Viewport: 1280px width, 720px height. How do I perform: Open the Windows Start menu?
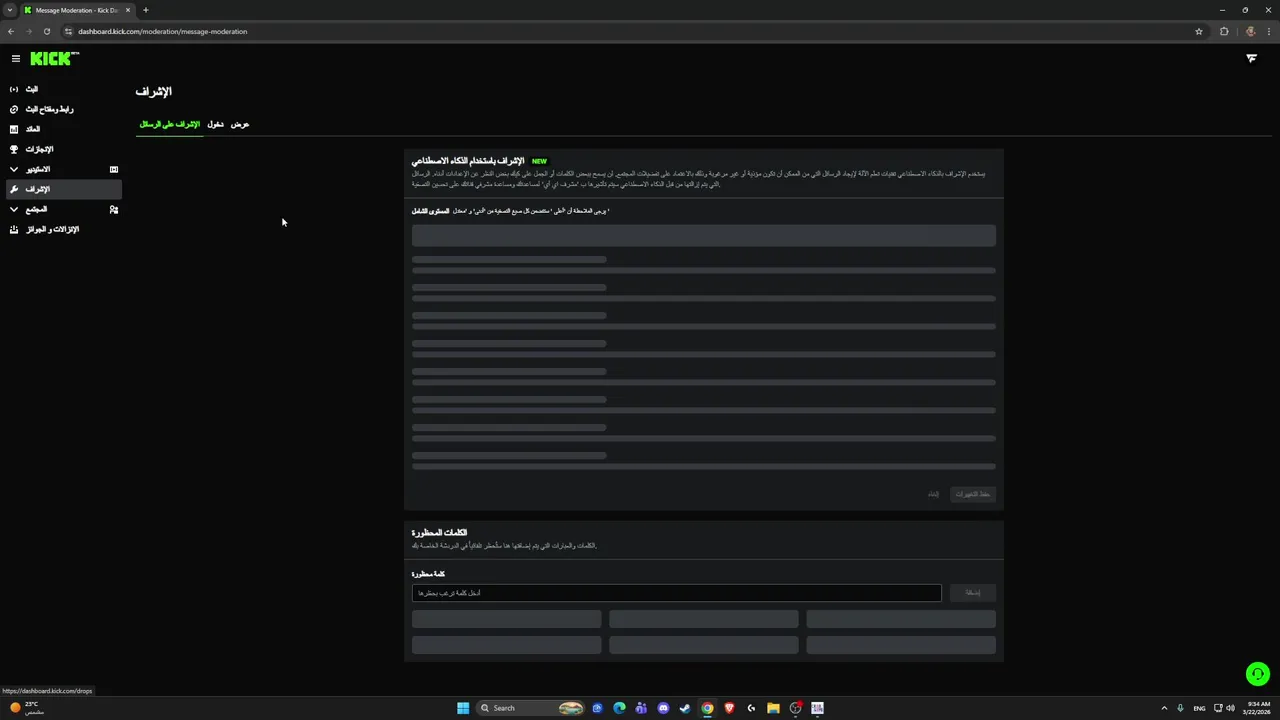click(x=463, y=708)
